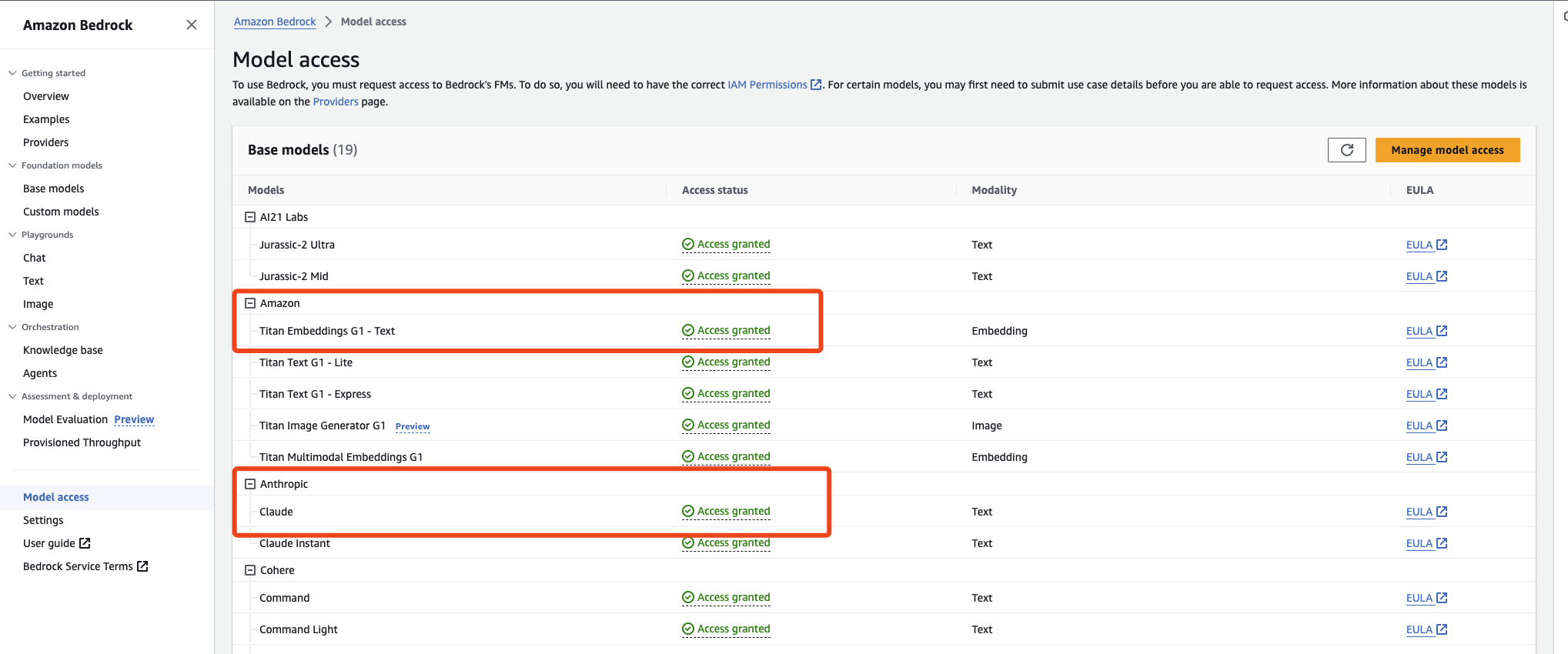1568x654 pixels.
Task: Open EULA link for Titan Text G1 - Lite
Action: tap(1426, 362)
